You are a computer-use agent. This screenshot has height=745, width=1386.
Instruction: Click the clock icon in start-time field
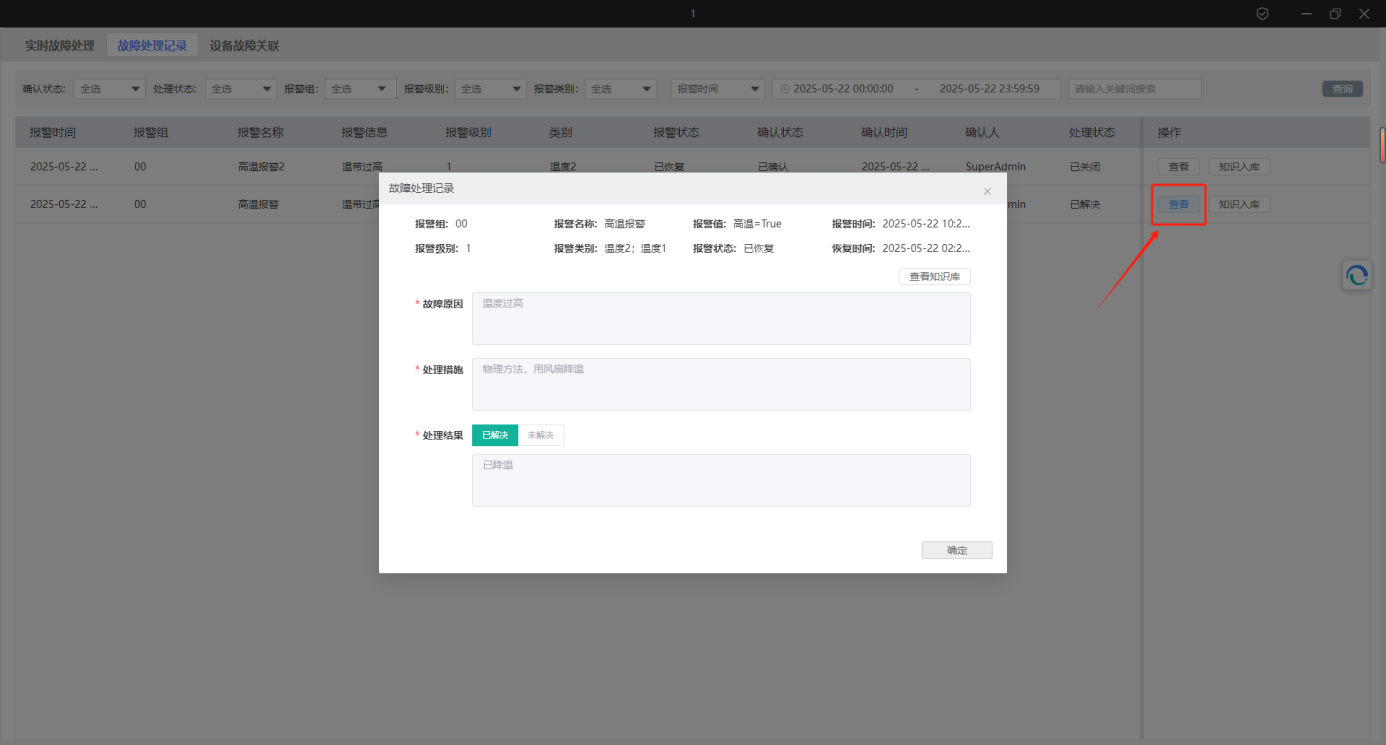click(785, 89)
